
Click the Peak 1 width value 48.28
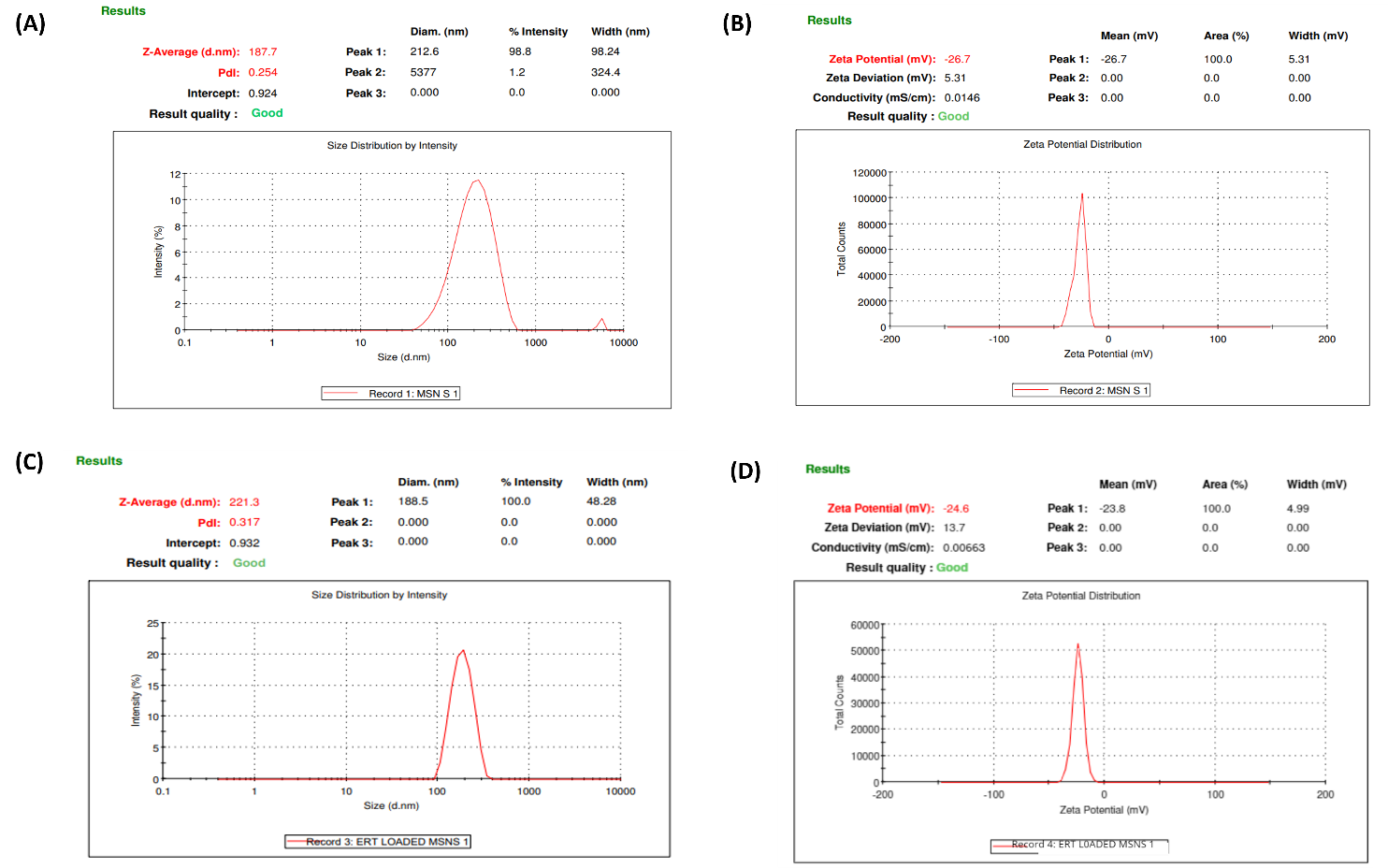(601, 501)
